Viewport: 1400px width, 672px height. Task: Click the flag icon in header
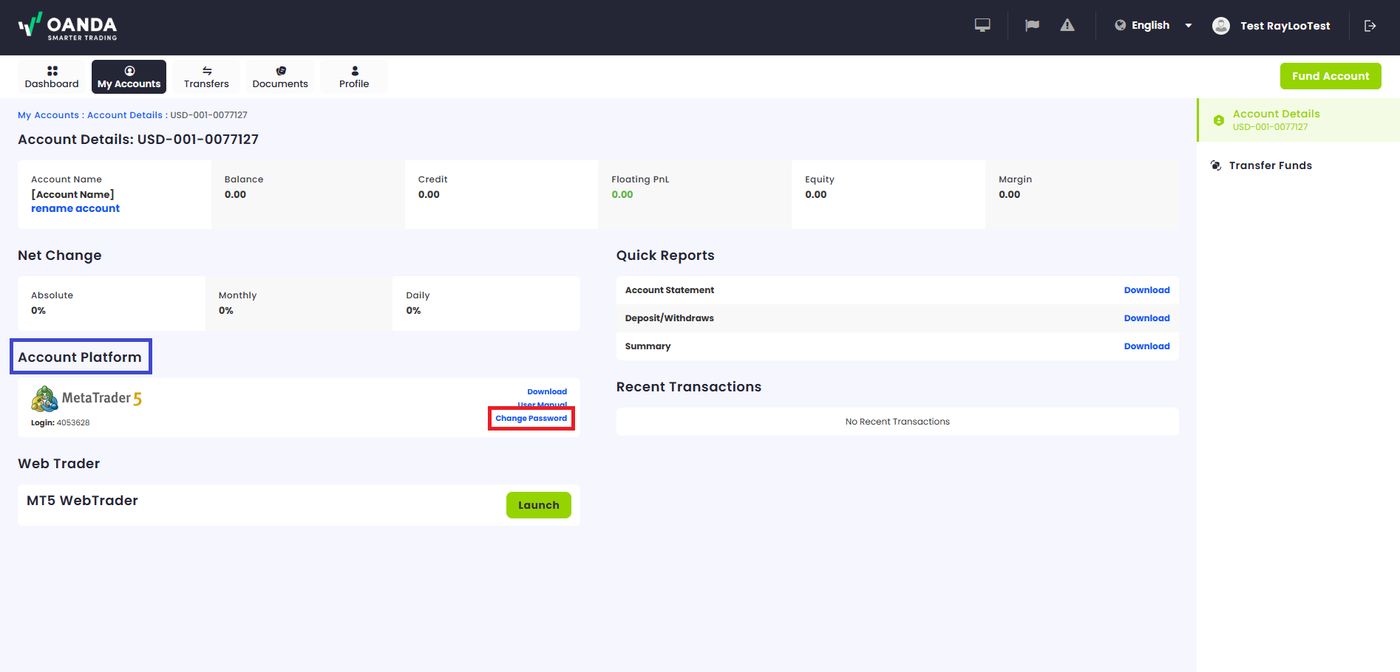tap(1033, 25)
